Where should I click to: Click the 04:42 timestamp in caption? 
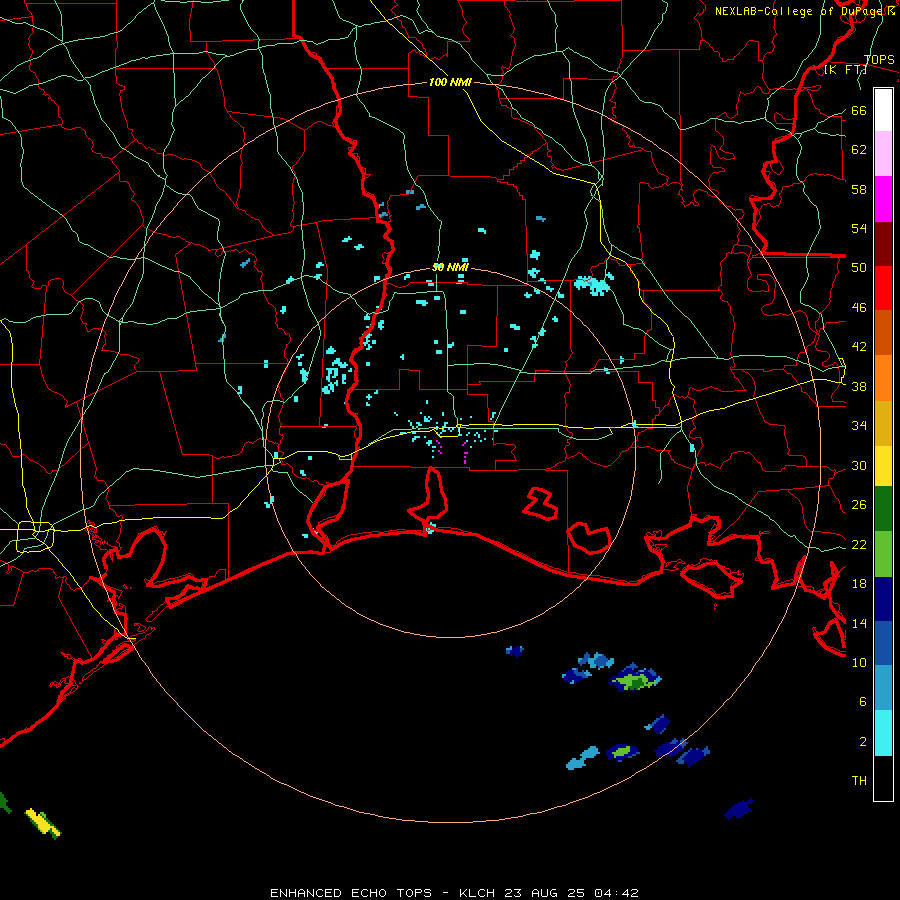point(616,893)
